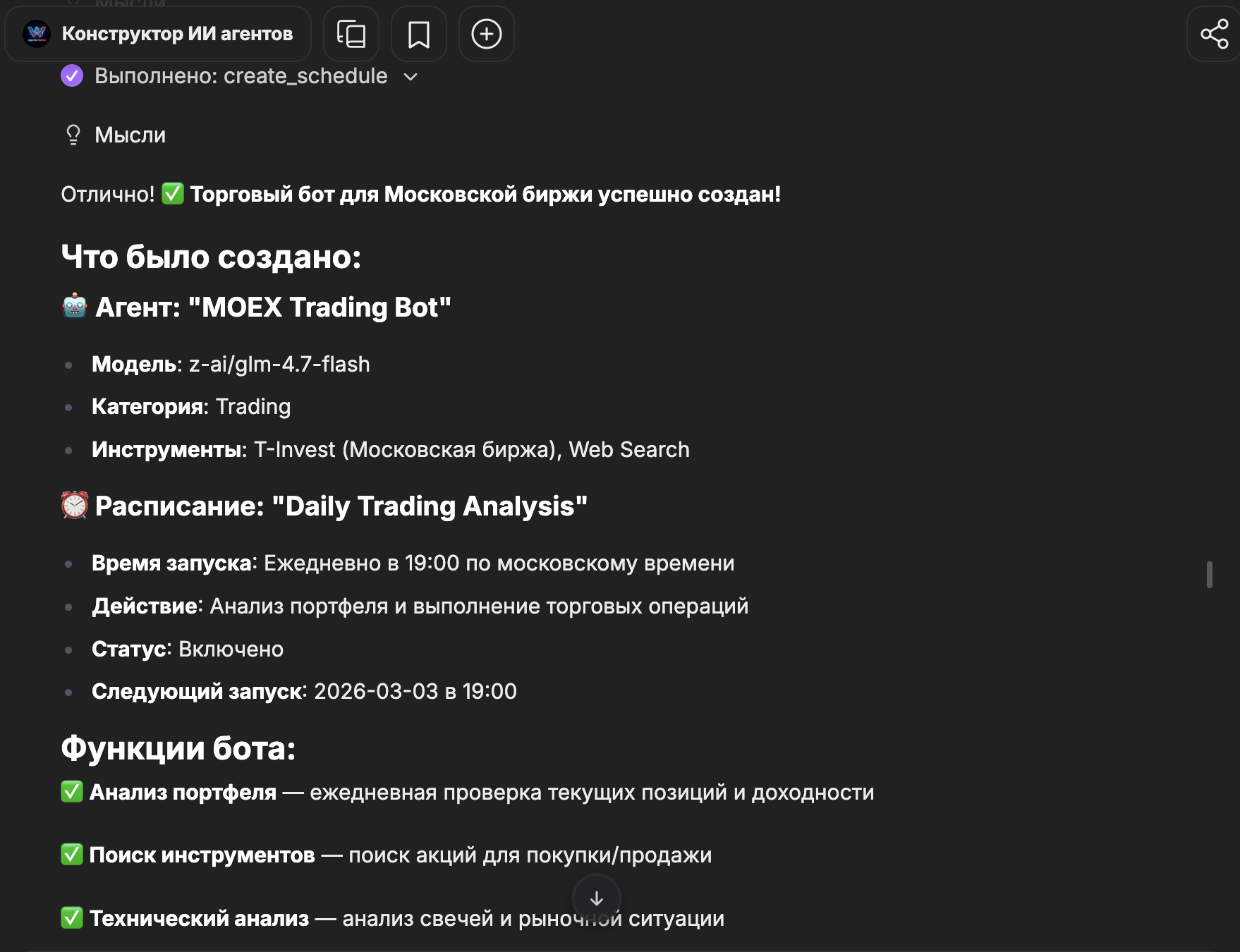Click green checkmark beside Анализ портфеля
This screenshot has height=952, width=1240.
pyautogui.click(x=72, y=792)
